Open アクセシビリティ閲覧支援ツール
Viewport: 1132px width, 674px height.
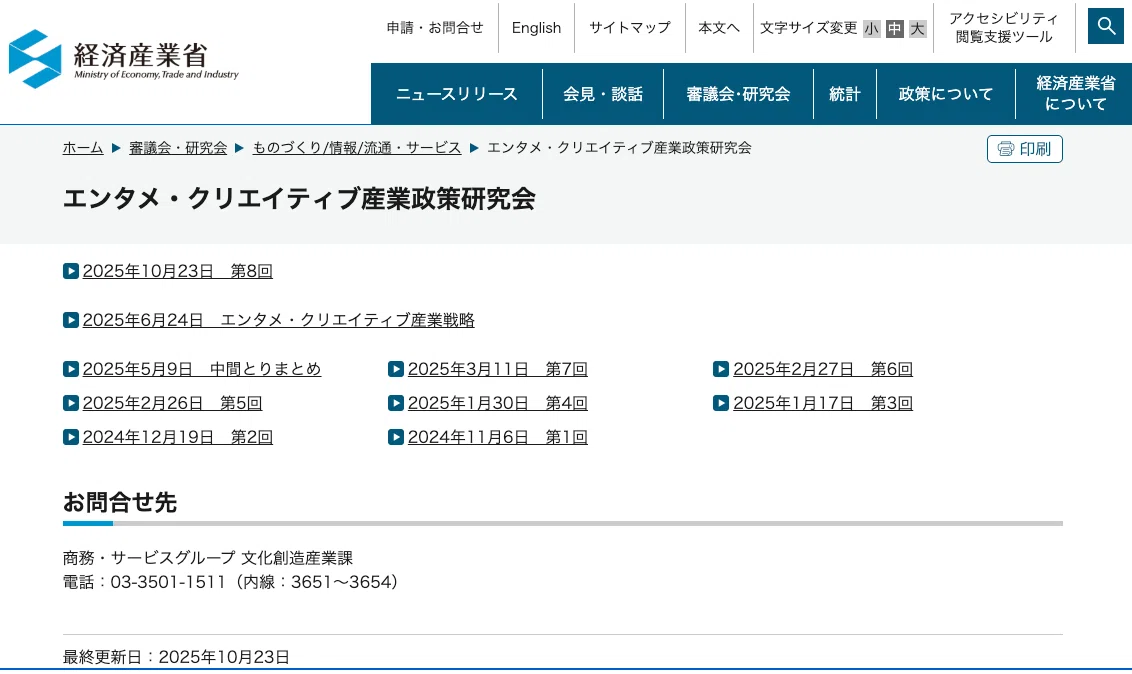pyautogui.click(x=1003, y=27)
